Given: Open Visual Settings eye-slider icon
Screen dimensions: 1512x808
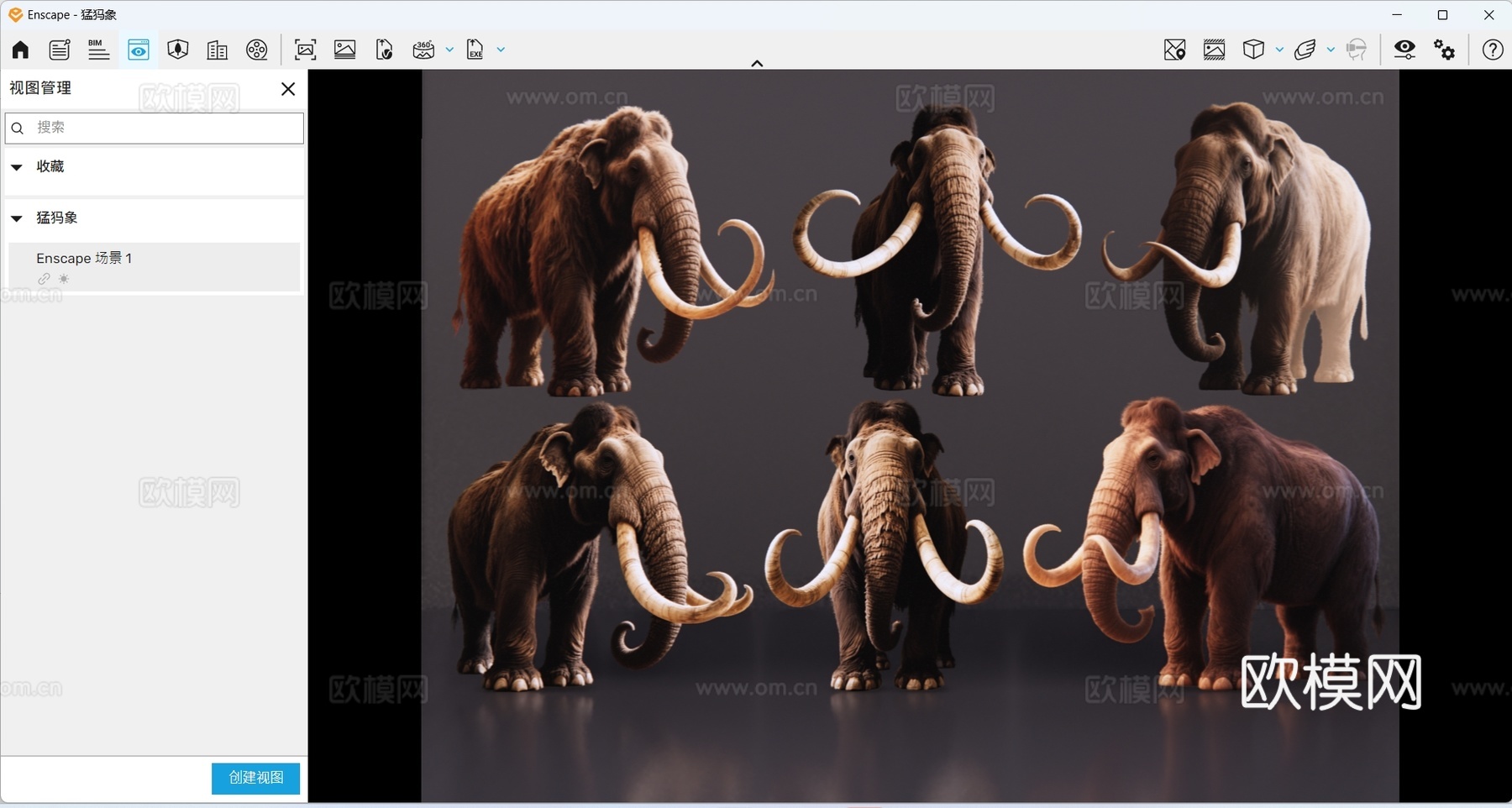Looking at the screenshot, I should 1404,50.
